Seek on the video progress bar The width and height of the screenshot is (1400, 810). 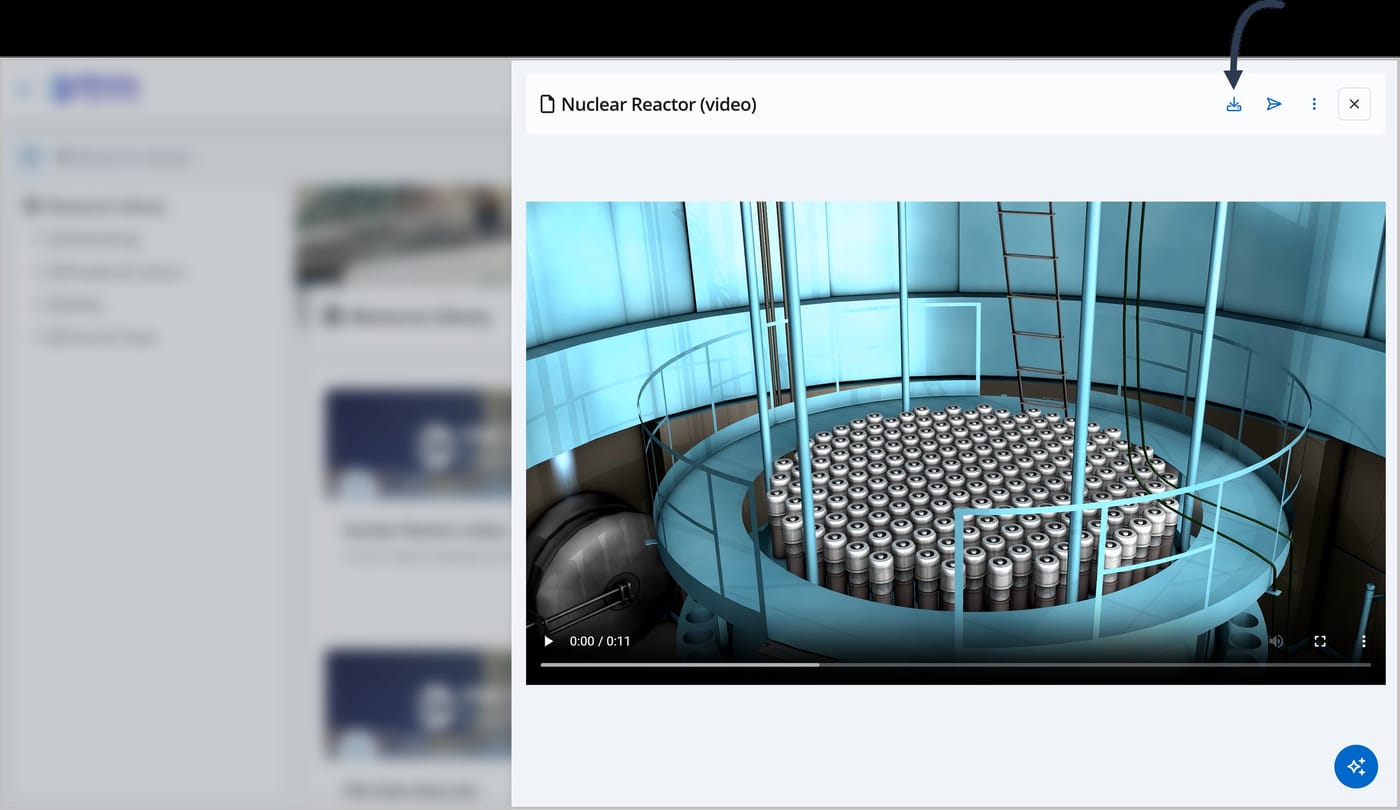coord(956,664)
